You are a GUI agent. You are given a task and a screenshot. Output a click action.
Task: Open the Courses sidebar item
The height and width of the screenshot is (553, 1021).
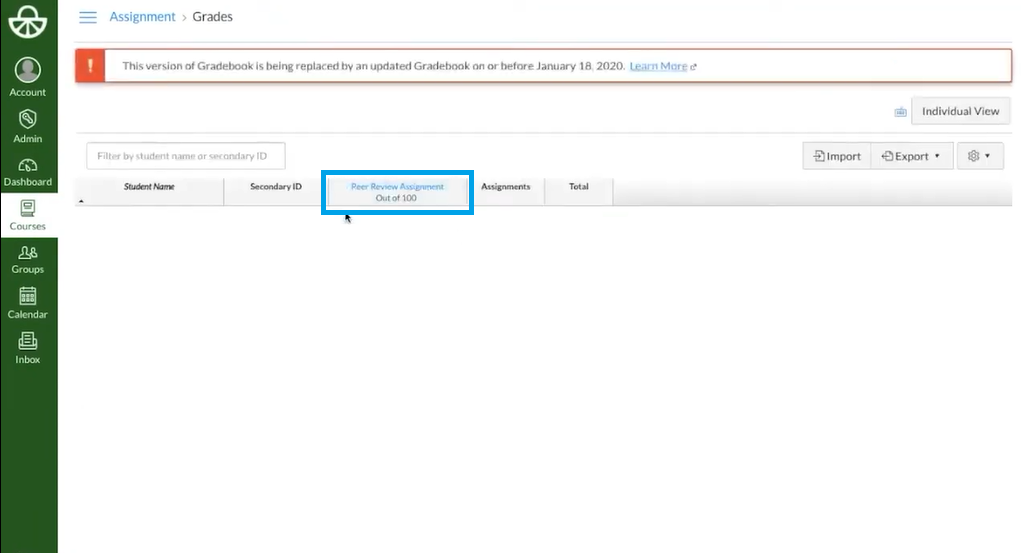[28, 214]
